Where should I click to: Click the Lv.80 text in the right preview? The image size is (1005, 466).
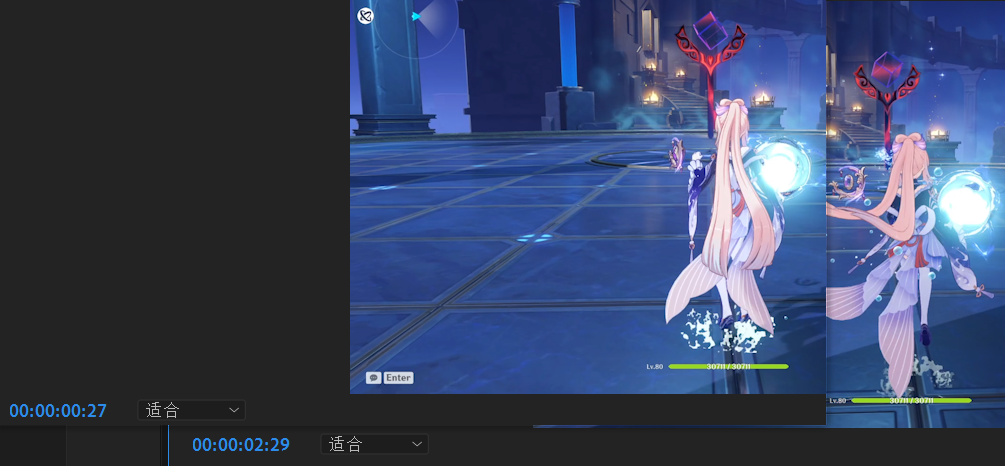pyautogui.click(x=837, y=401)
